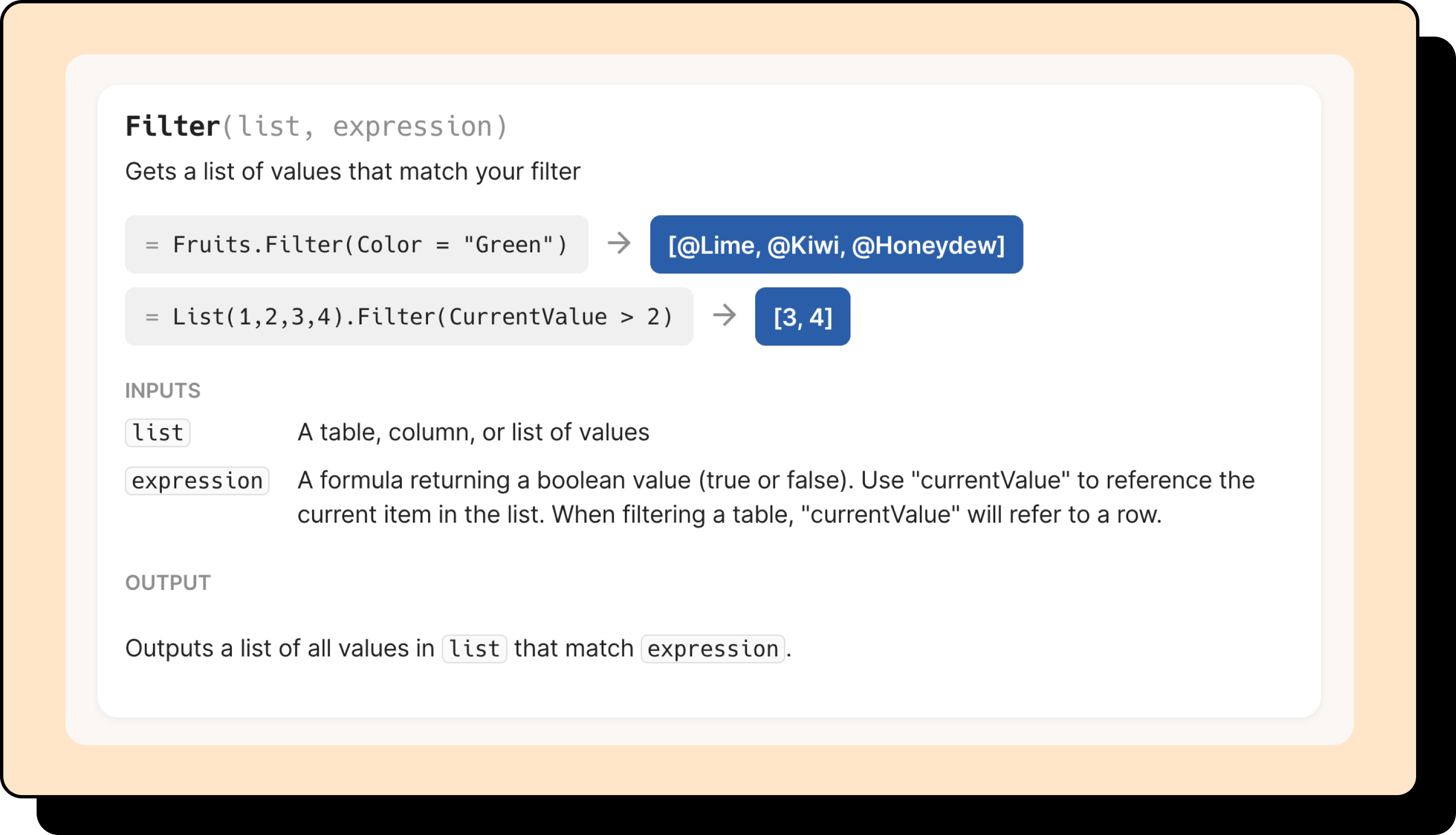1456x835 pixels.
Task: Click "A table, column, or list of values"
Action: pyautogui.click(x=473, y=432)
